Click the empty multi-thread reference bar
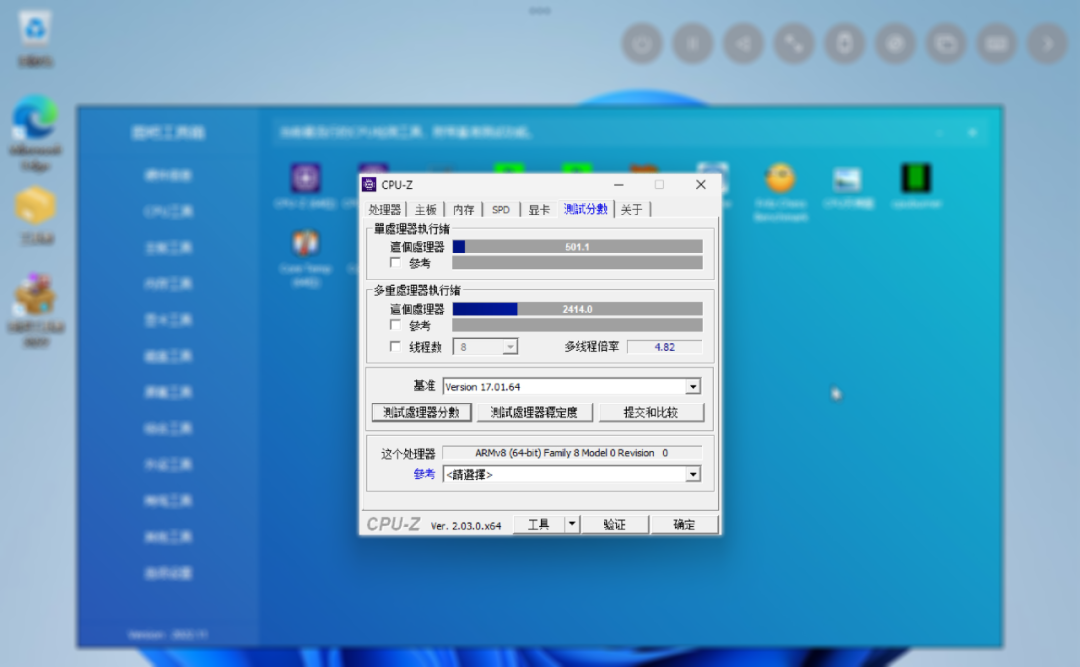 coord(577,325)
